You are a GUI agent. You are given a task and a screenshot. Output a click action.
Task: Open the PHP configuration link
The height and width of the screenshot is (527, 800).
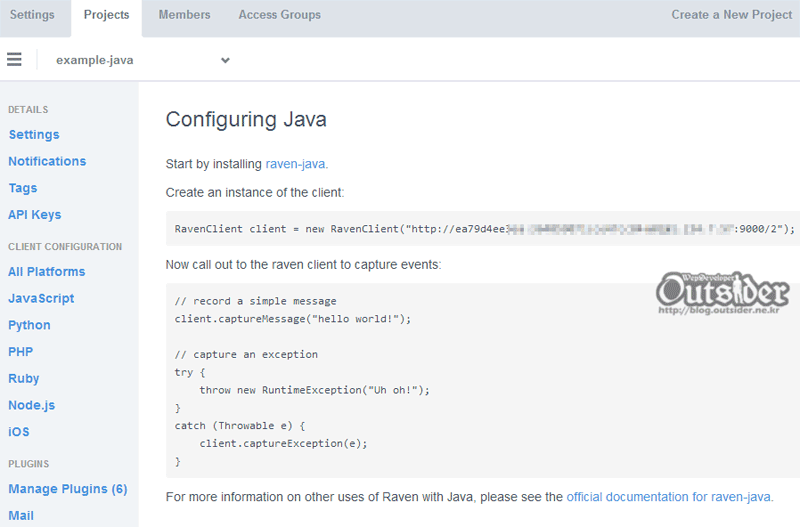click(20, 352)
